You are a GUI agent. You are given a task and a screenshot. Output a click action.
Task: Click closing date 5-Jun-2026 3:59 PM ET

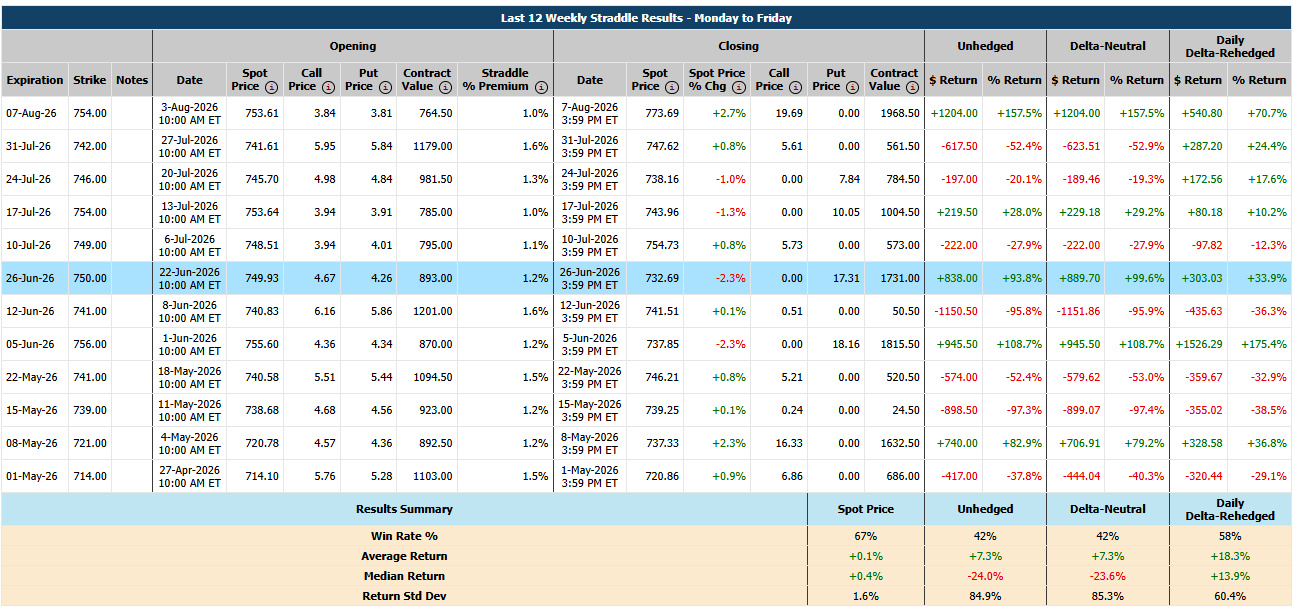click(590, 344)
